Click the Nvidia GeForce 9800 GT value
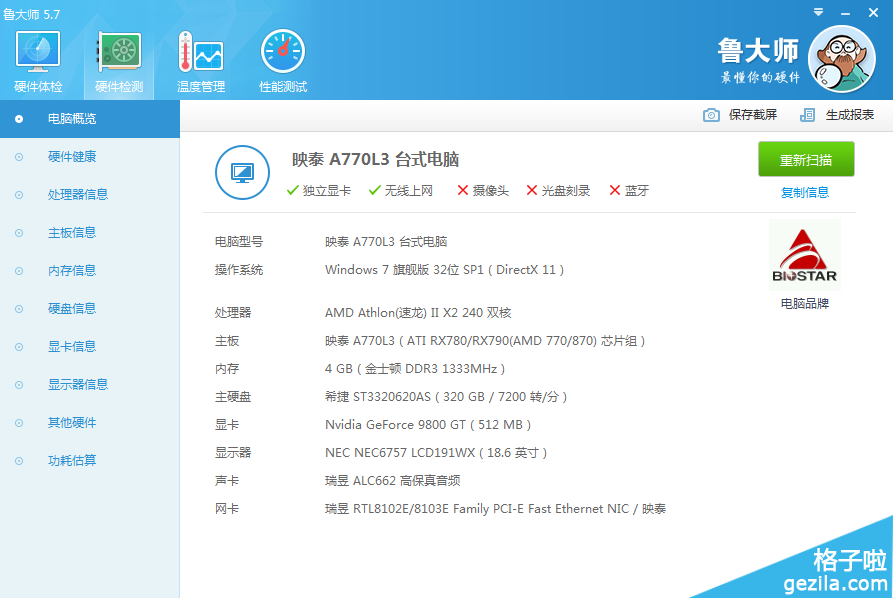Viewport: 893px width, 598px height. coord(428,425)
